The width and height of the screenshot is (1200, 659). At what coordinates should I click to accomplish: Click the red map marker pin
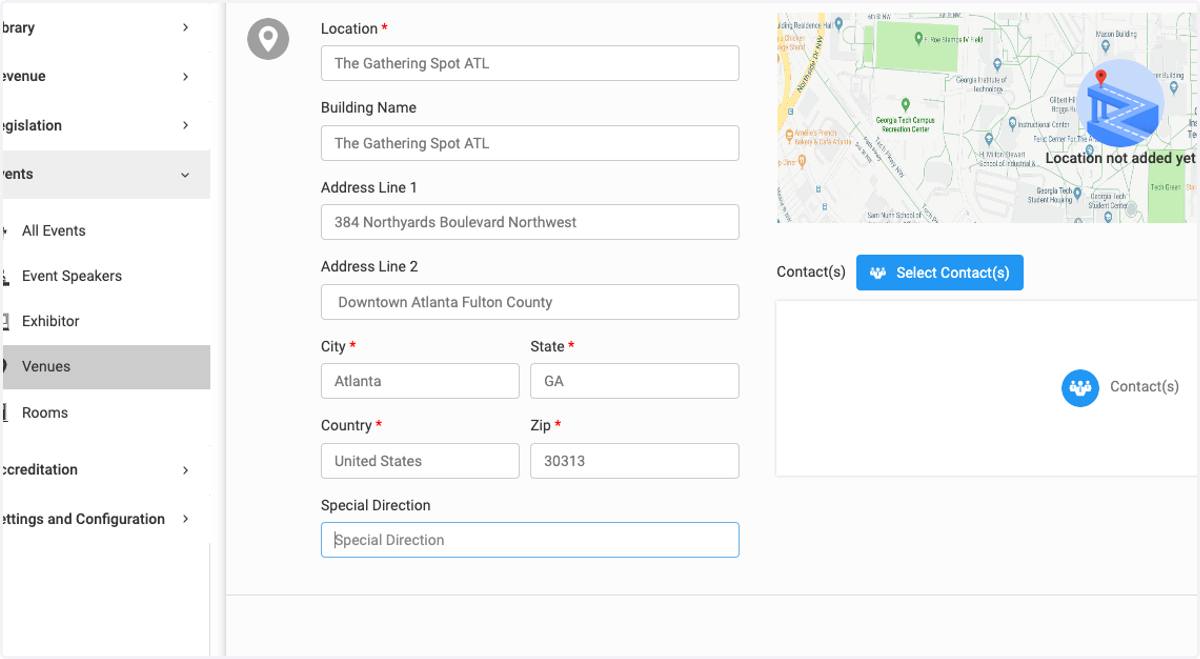pyautogui.click(x=1101, y=79)
